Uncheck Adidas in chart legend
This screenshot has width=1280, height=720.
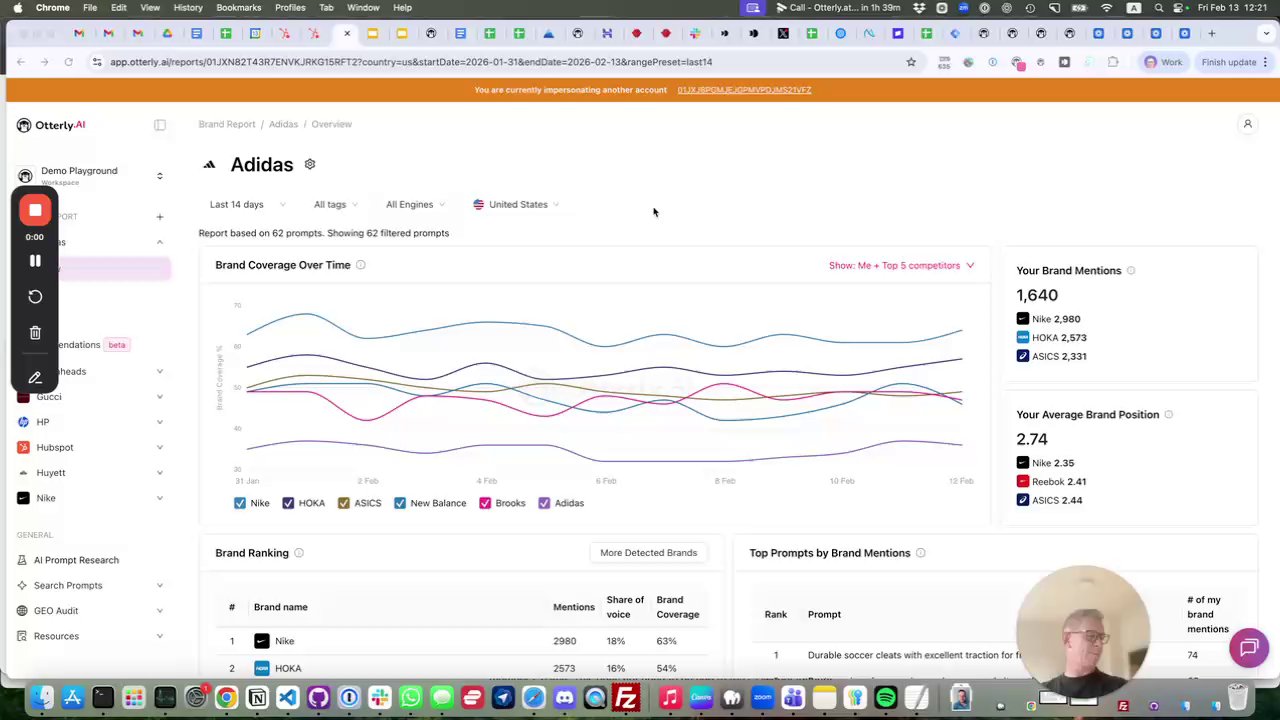[x=544, y=503]
